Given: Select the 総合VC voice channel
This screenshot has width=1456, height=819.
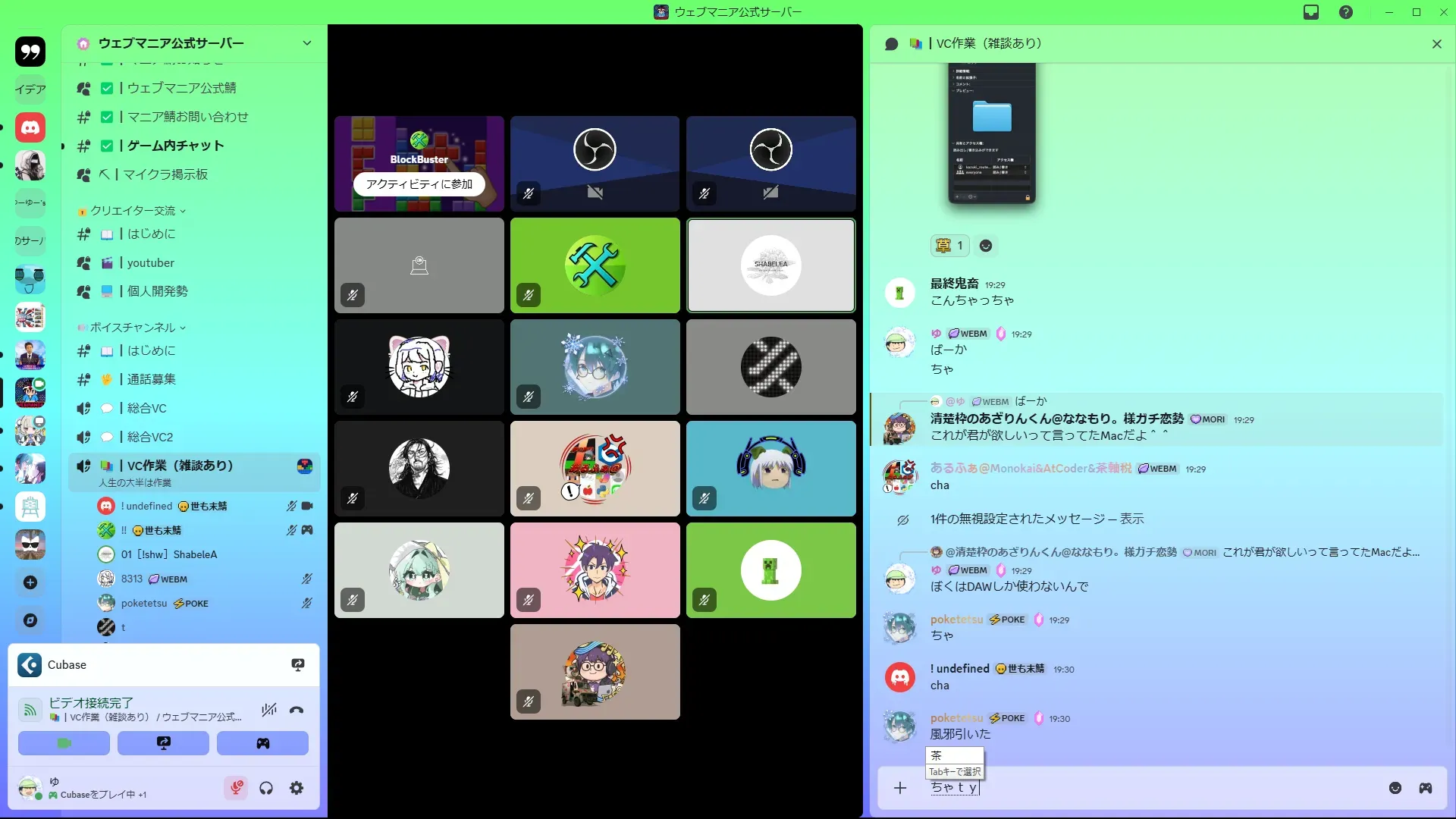Looking at the screenshot, I should 147,408.
